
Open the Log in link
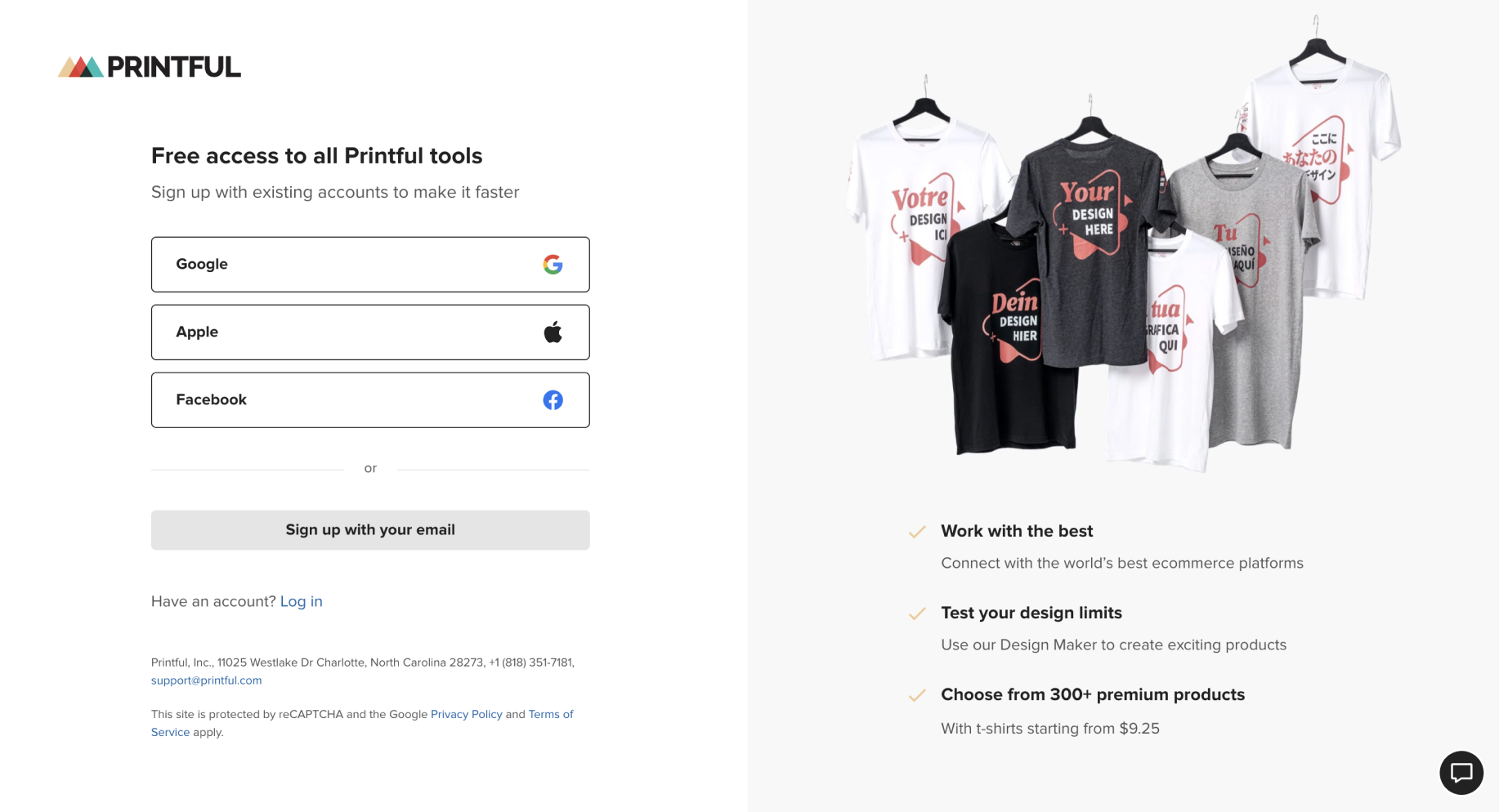(x=301, y=601)
